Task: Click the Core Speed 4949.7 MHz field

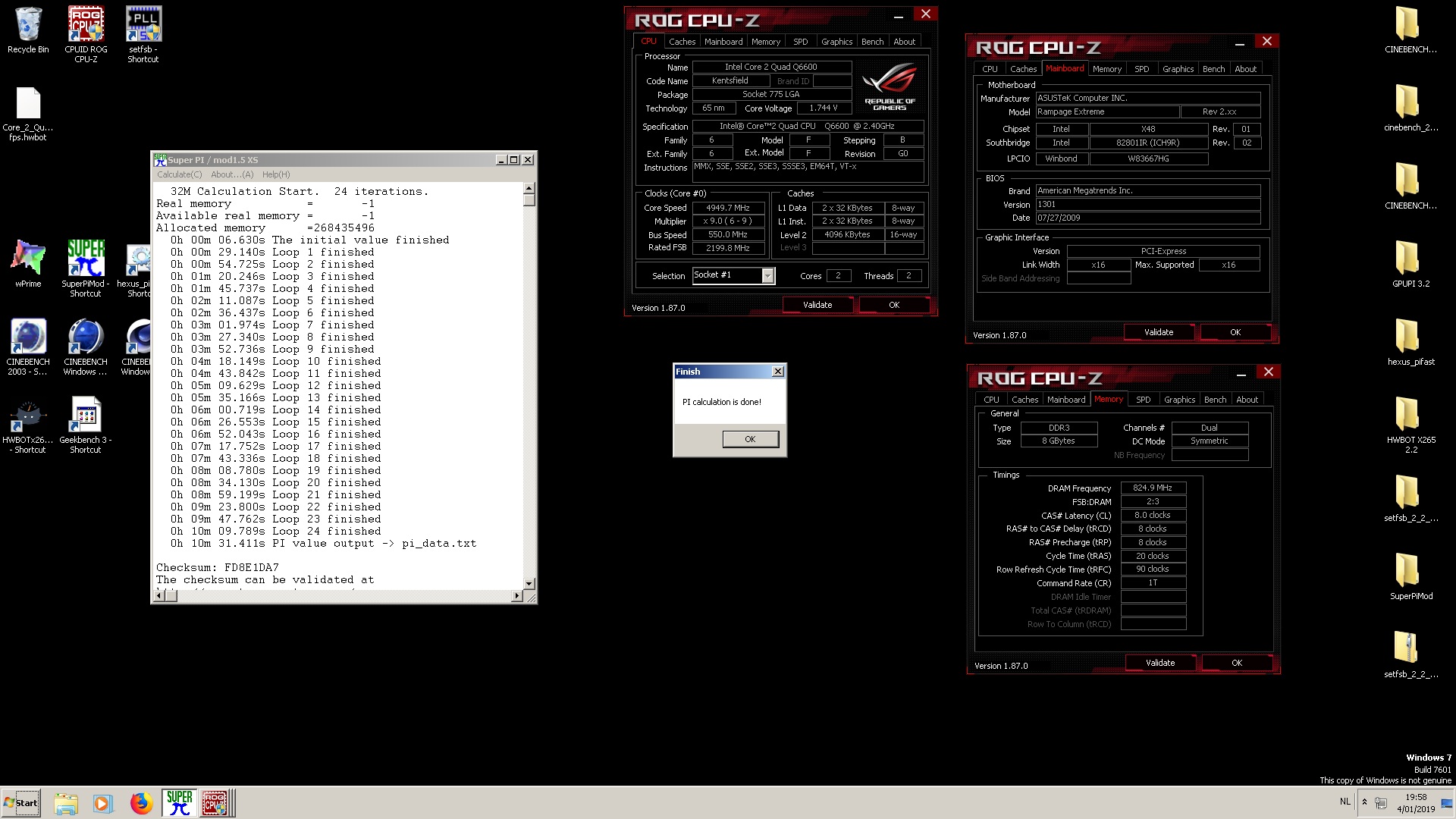Action: coord(728,208)
